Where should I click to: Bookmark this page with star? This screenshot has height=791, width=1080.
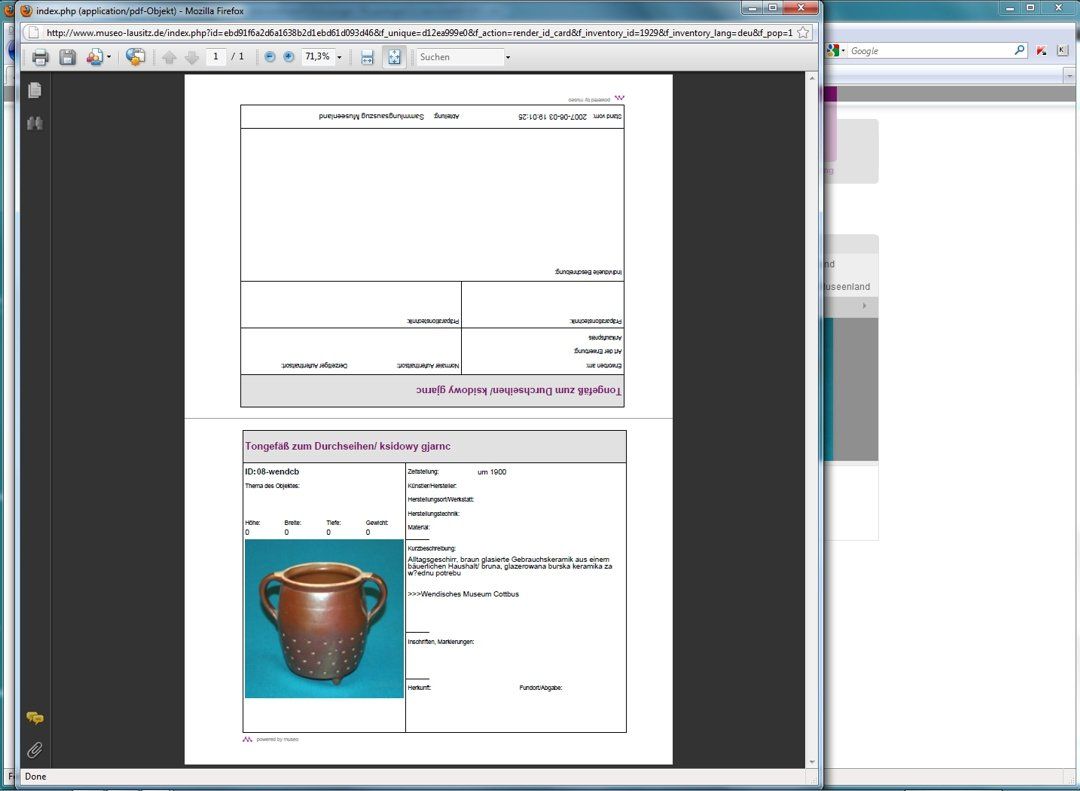click(x=802, y=32)
